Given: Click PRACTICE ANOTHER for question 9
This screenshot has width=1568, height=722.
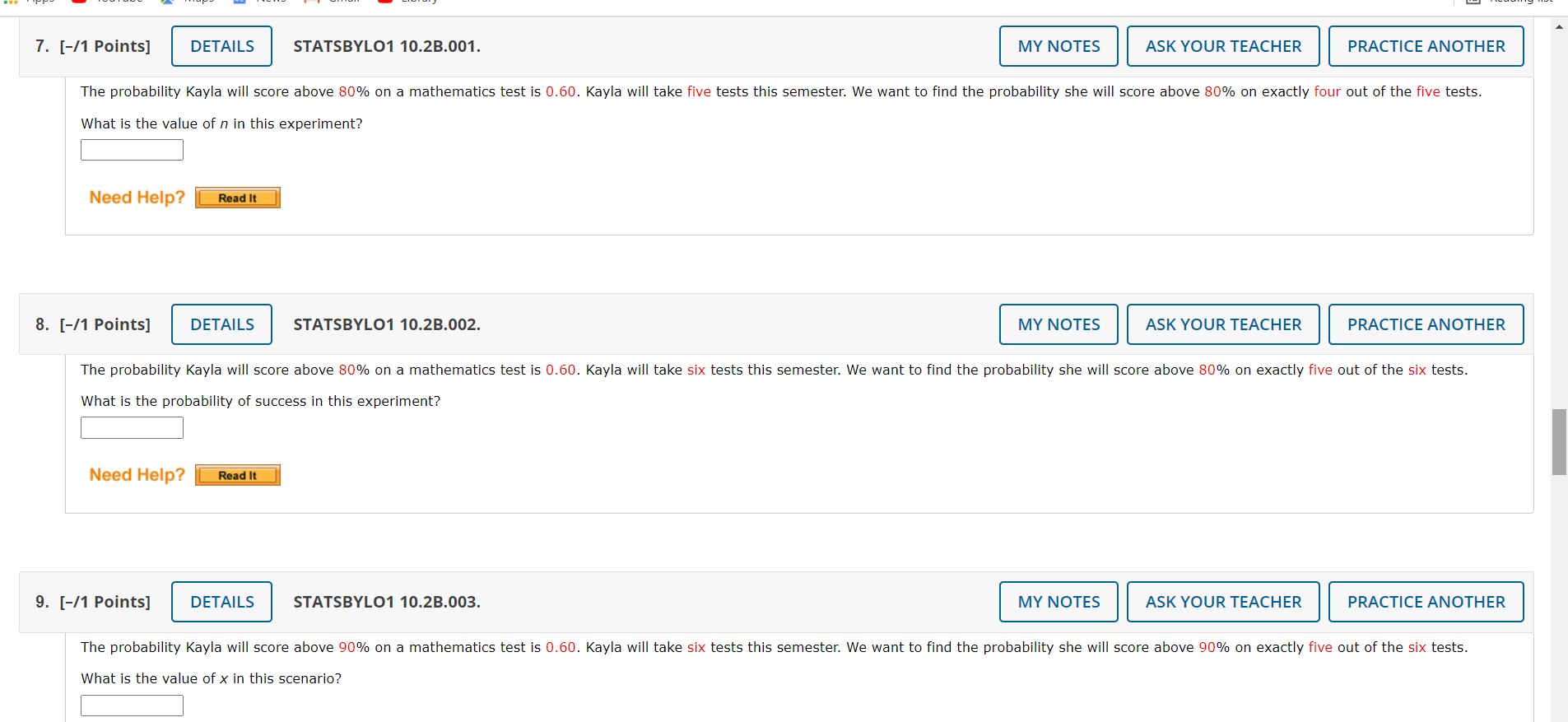Looking at the screenshot, I should click(1426, 602).
